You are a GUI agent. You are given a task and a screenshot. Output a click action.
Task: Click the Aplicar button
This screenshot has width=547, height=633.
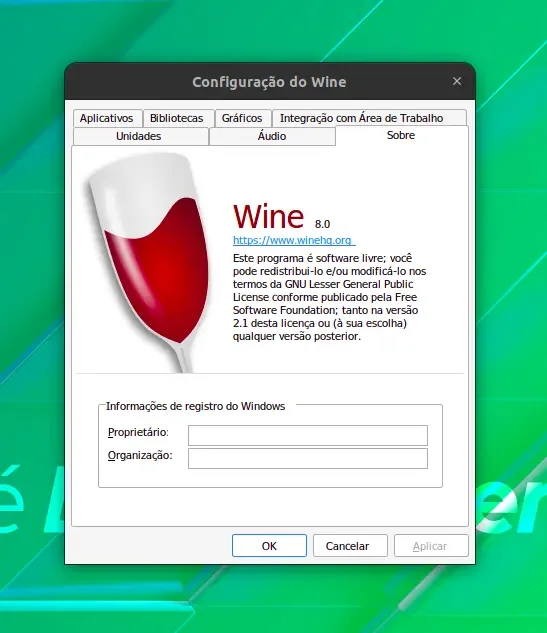pos(431,546)
